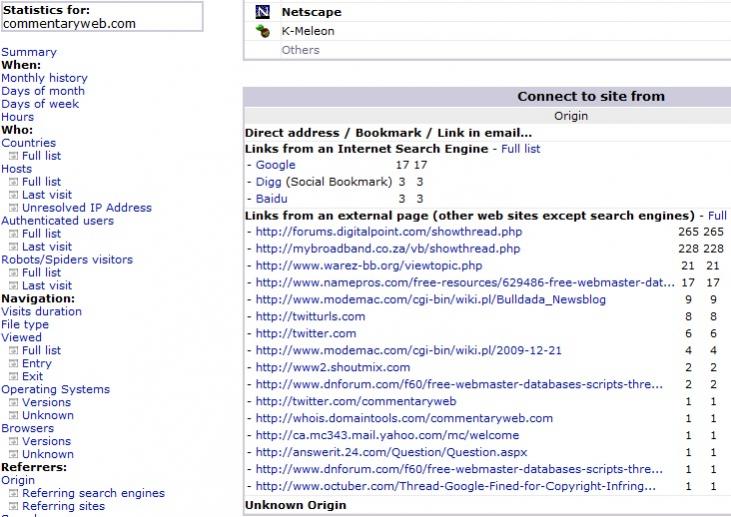Open the Summary link in the sidebar

pyautogui.click(x=29, y=52)
